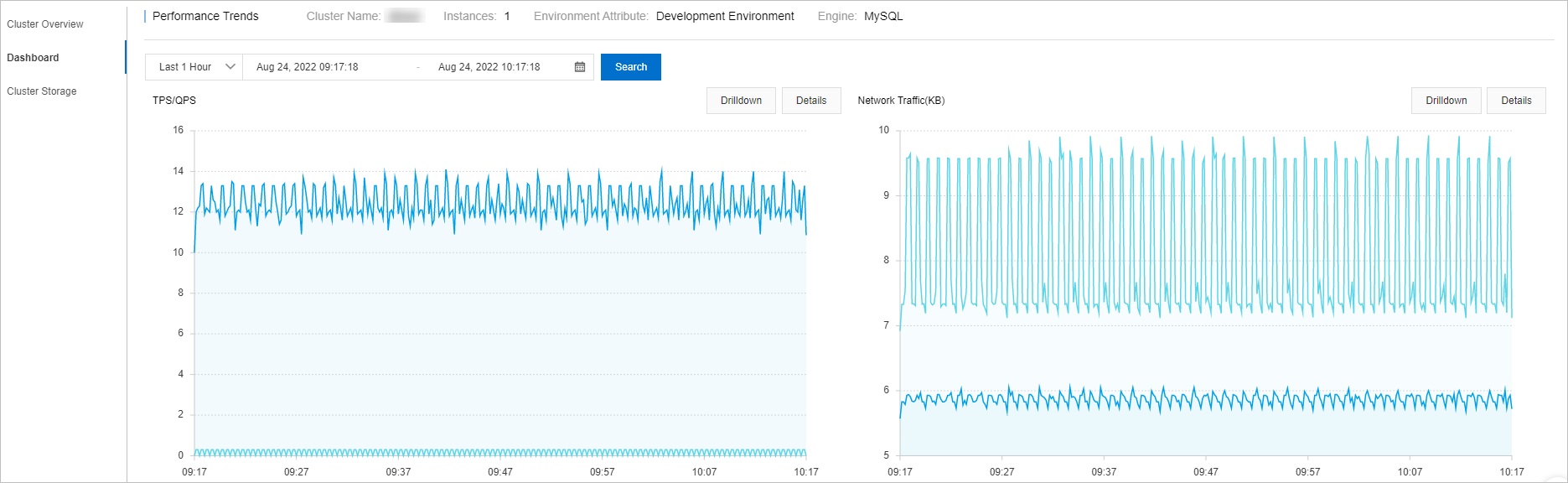
Task: Click the end date field Aug 24 10:17:18
Action: [489, 67]
